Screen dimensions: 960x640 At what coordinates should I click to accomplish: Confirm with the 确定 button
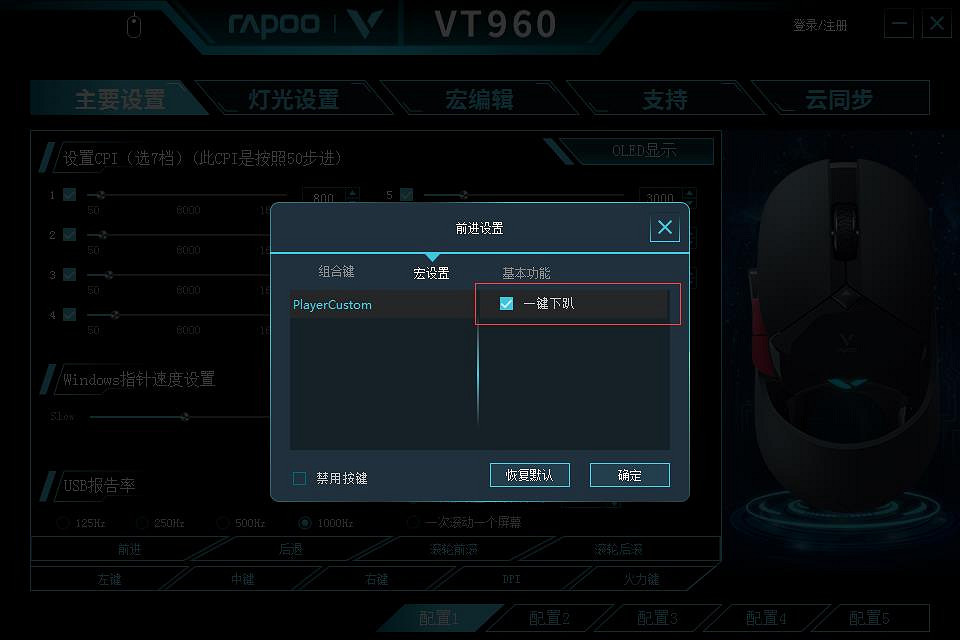point(629,475)
